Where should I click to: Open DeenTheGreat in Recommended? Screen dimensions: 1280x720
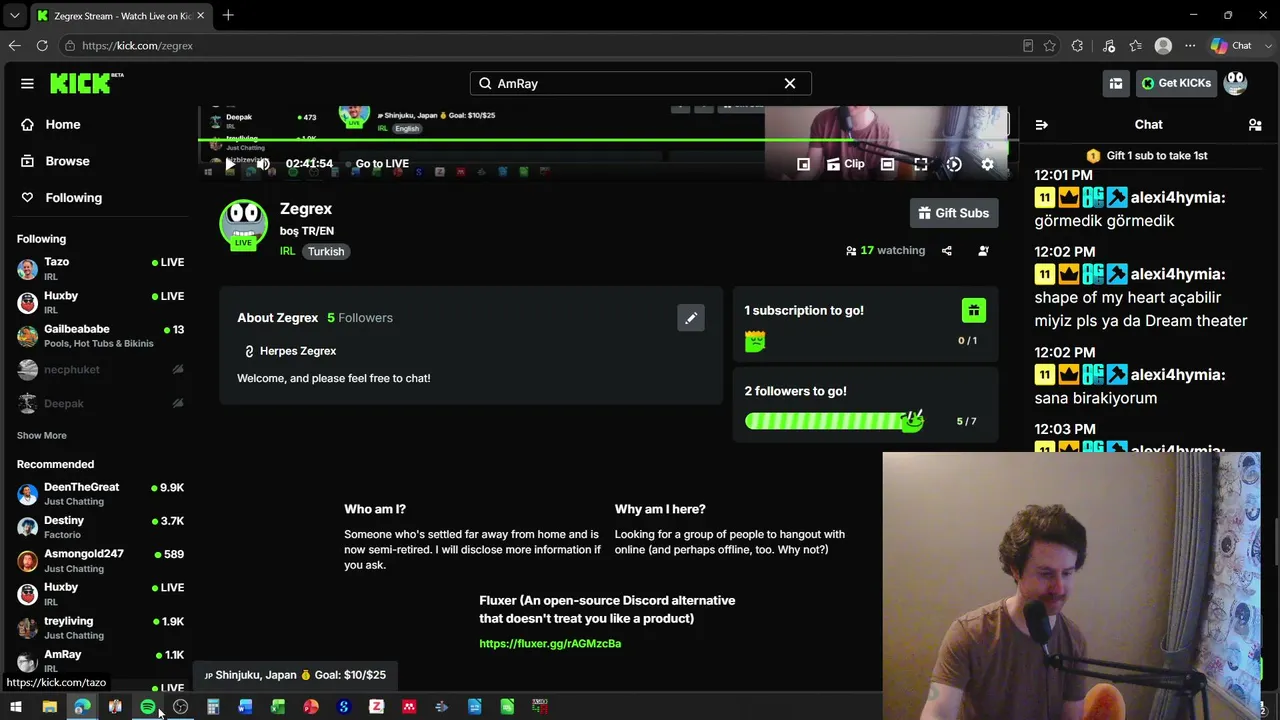(x=100, y=493)
